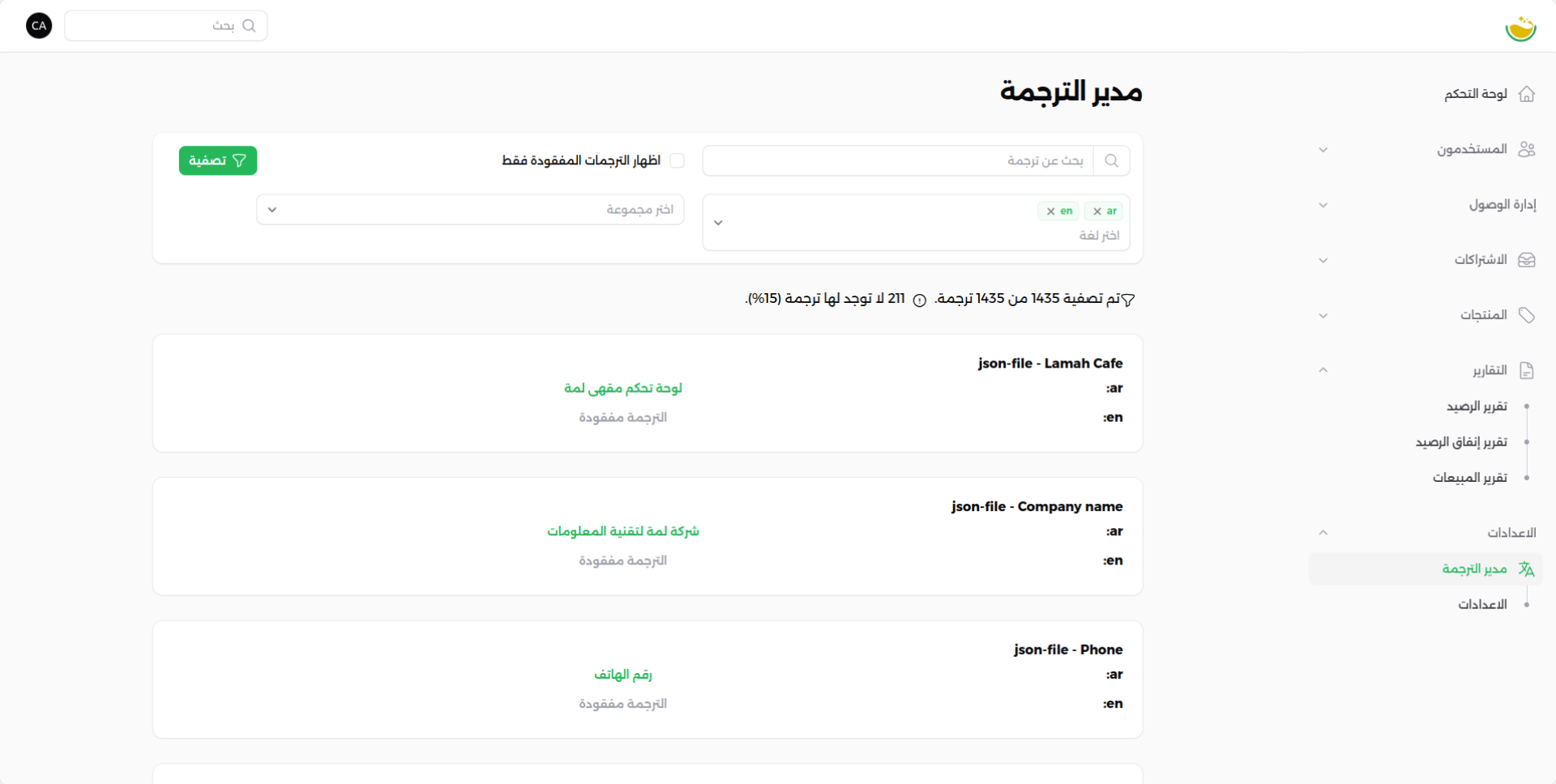Click the مدير الترجمة page heading
The image size is (1556, 784).
click(1071, 91)
